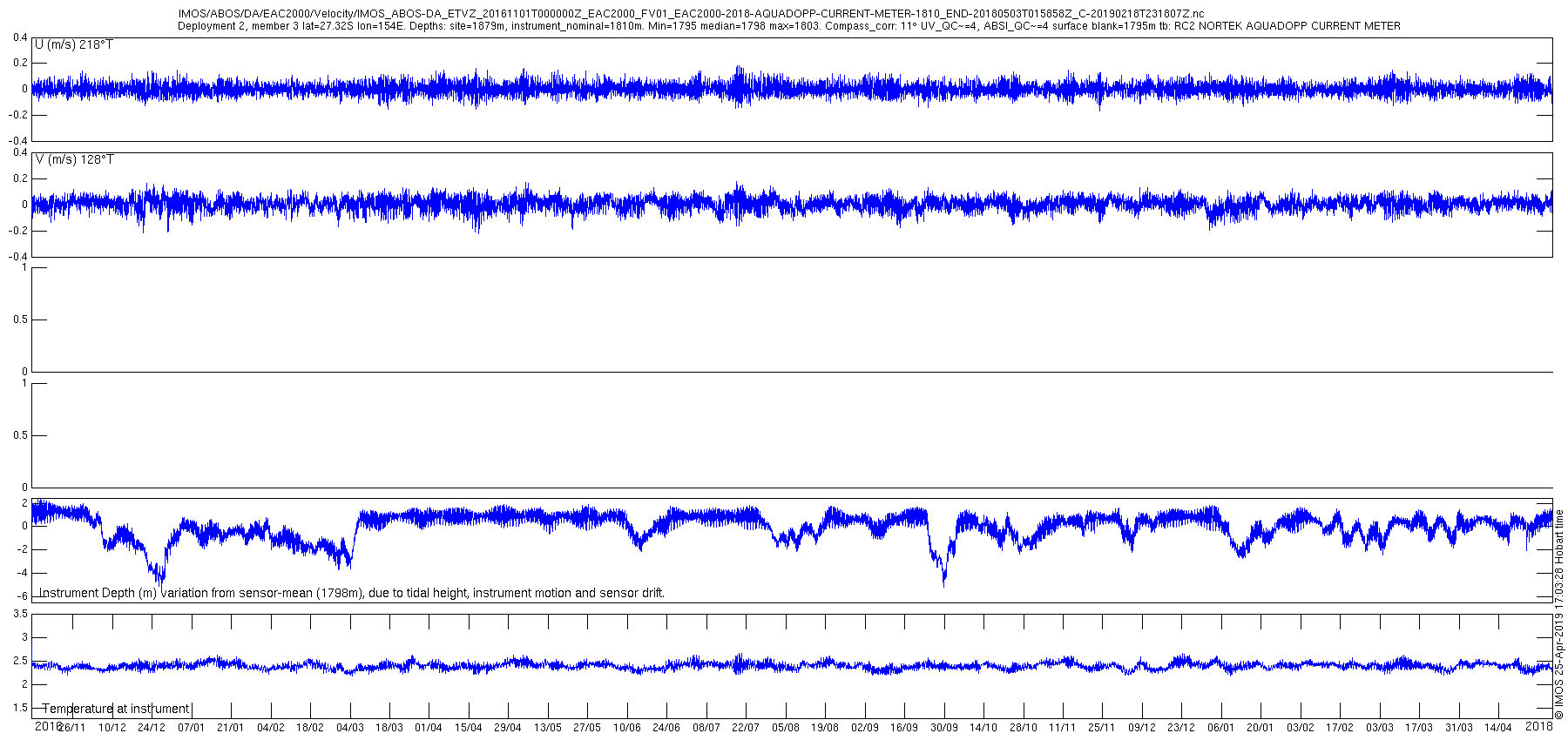Click the '11/11' date tick label
The height and width of the screenshot is (740, 1568).
point(1063,728)
